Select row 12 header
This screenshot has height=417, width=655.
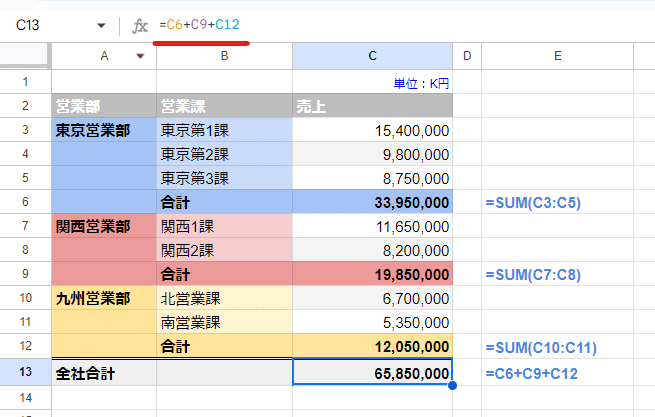click(25, 346)
